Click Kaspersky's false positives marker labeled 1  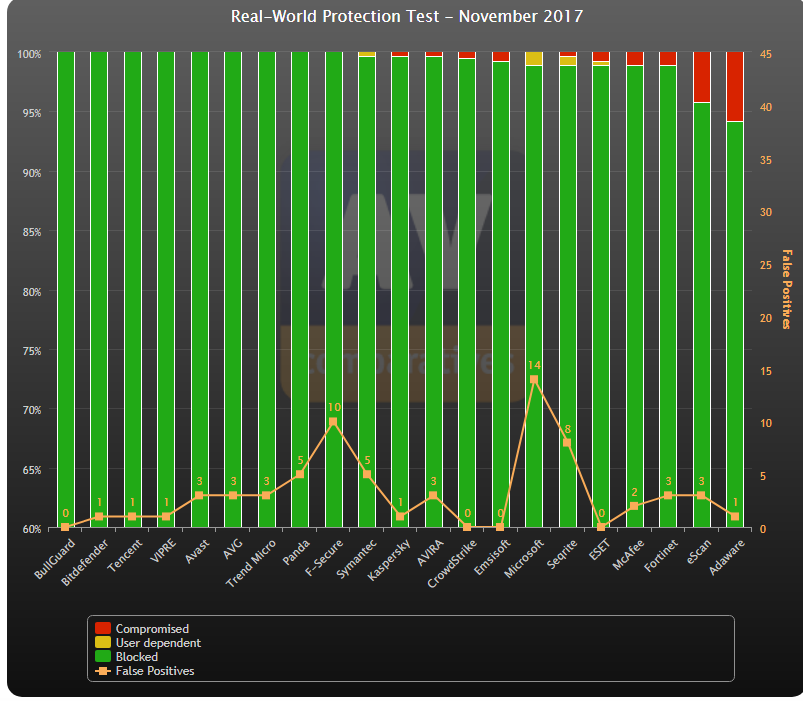pyautogui.click(x=400, y=516)
